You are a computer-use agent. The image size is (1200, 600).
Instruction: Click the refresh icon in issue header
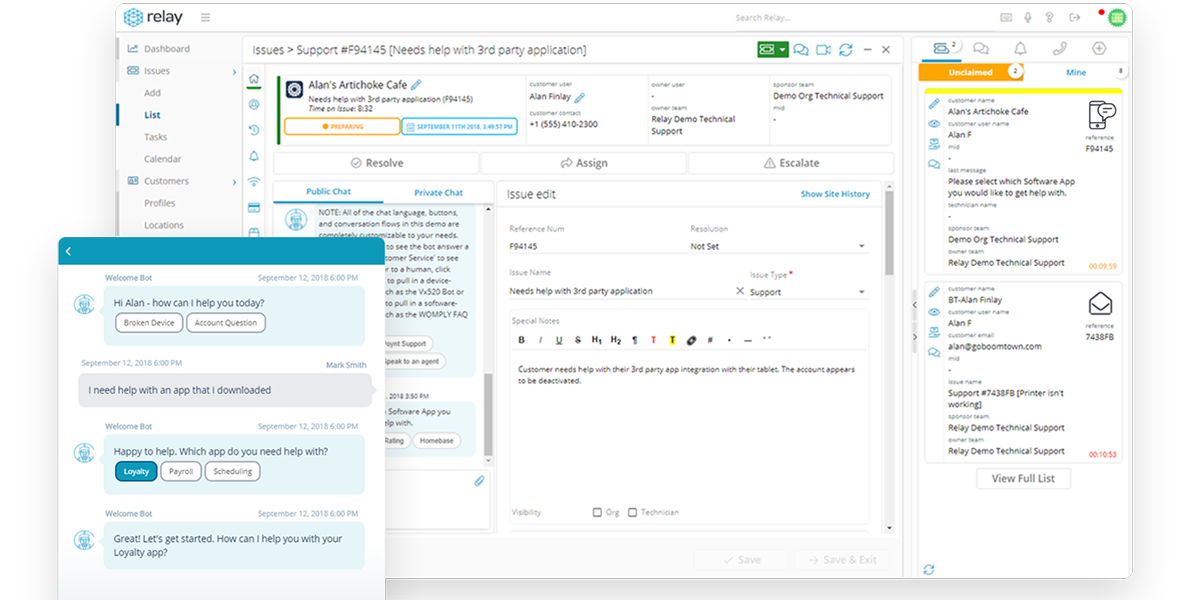pos(846,50)
